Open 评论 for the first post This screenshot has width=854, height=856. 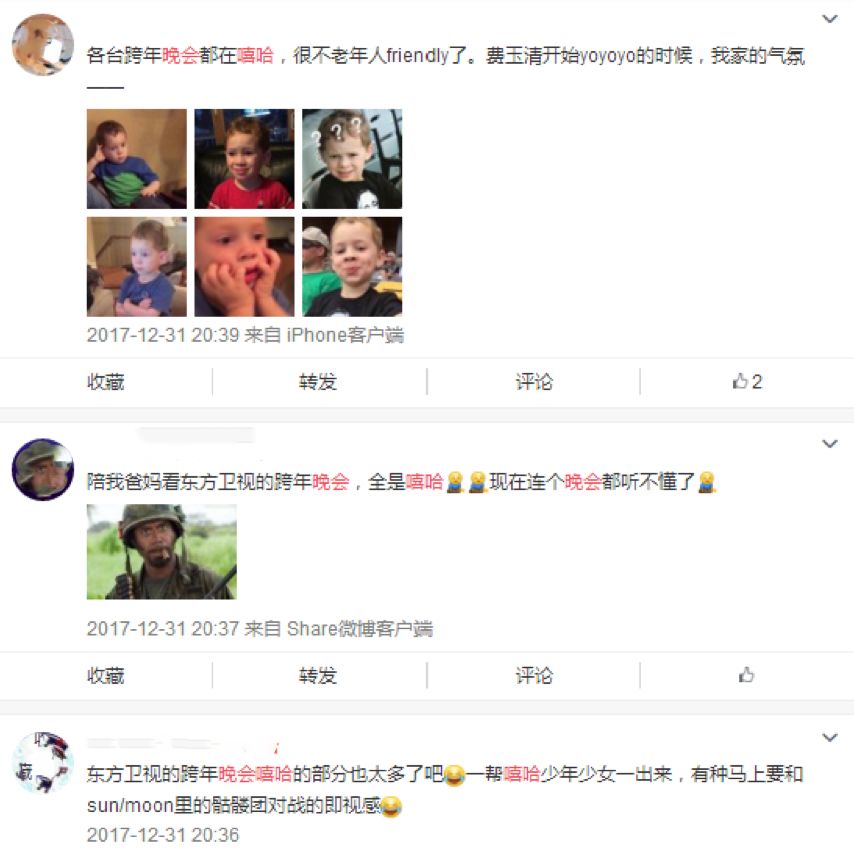tap(534, 382)
